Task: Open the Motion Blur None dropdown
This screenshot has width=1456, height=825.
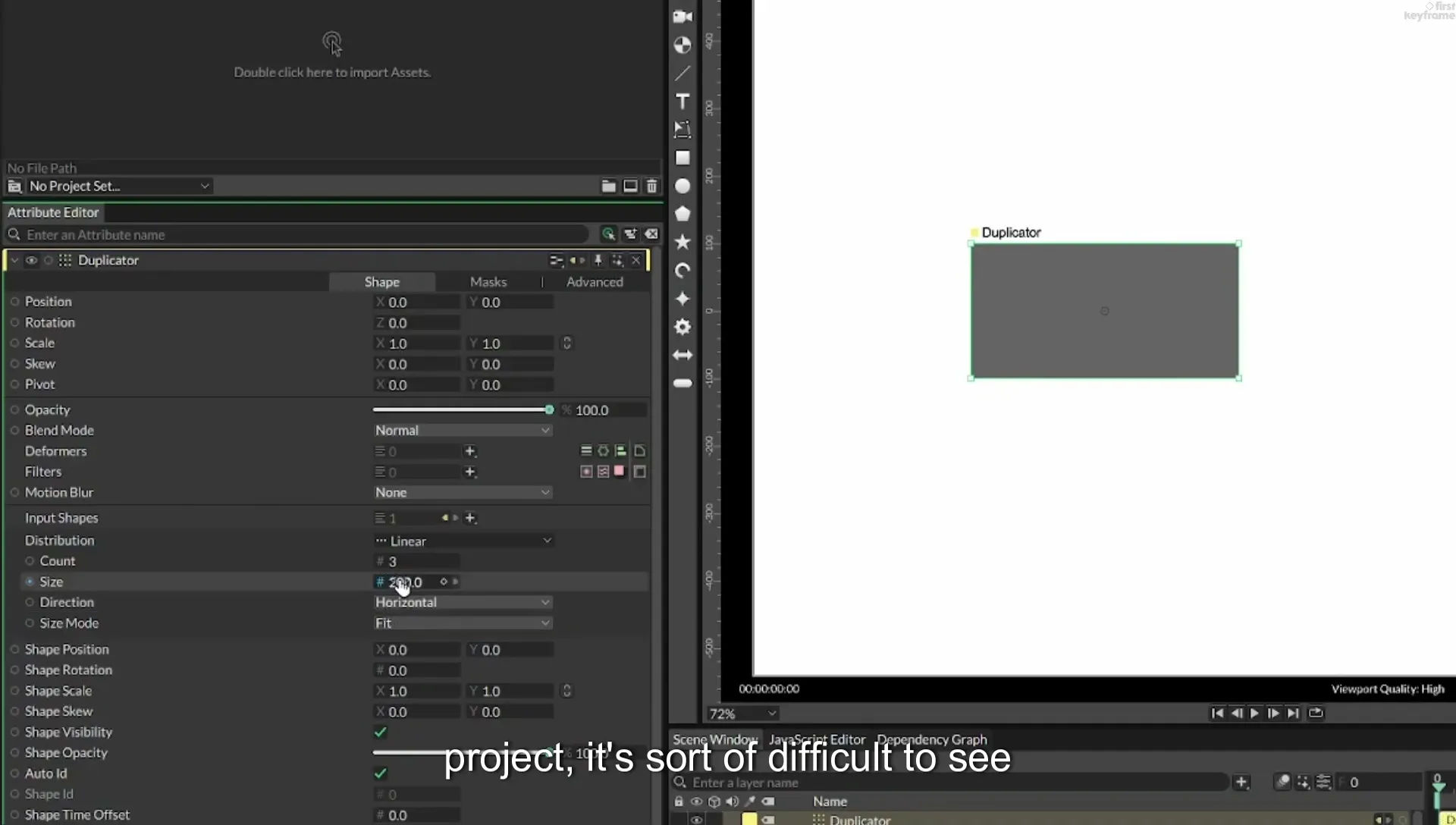Action: click(463, 492)
